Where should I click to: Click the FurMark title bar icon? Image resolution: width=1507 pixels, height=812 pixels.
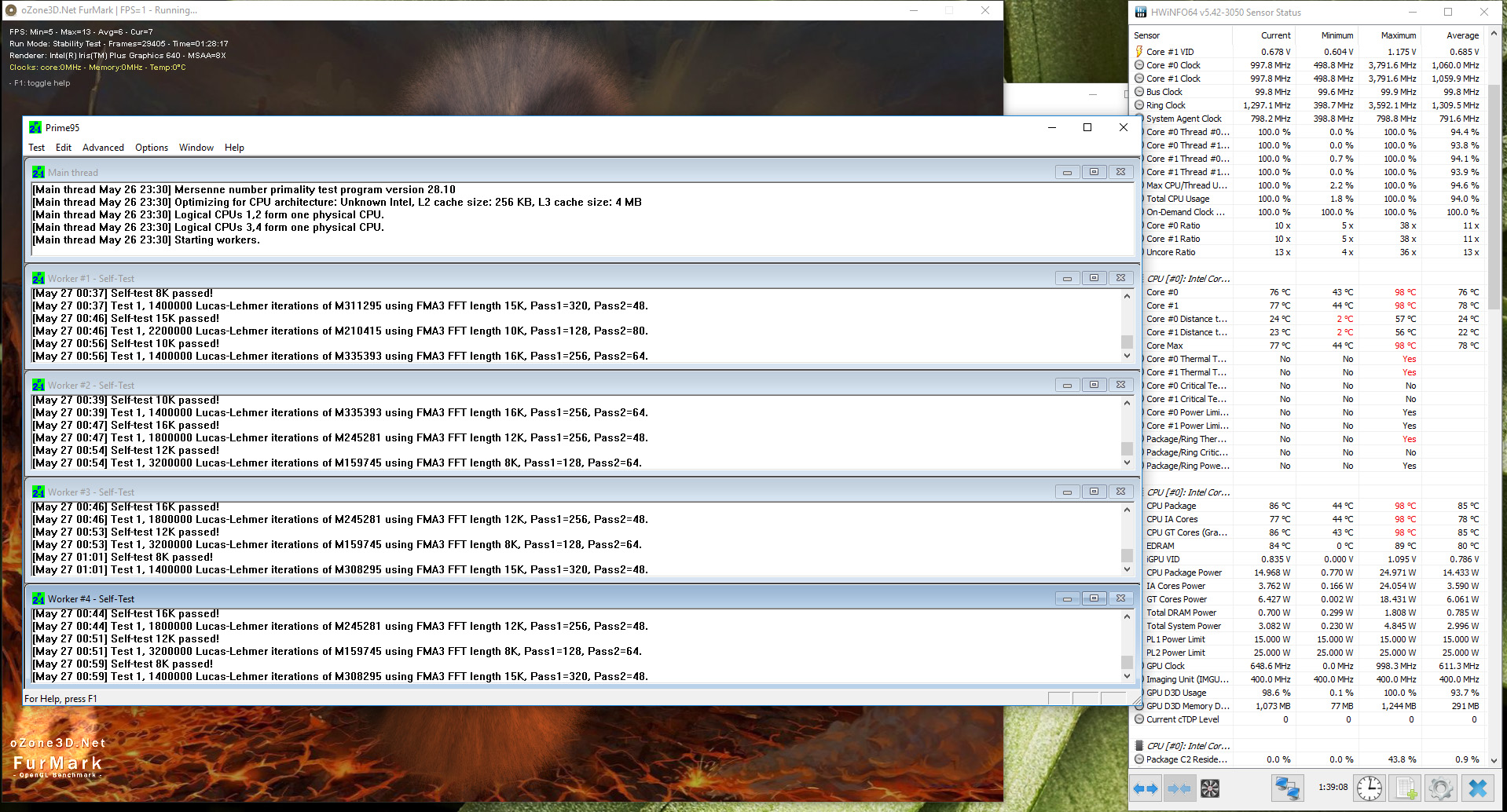11,10
